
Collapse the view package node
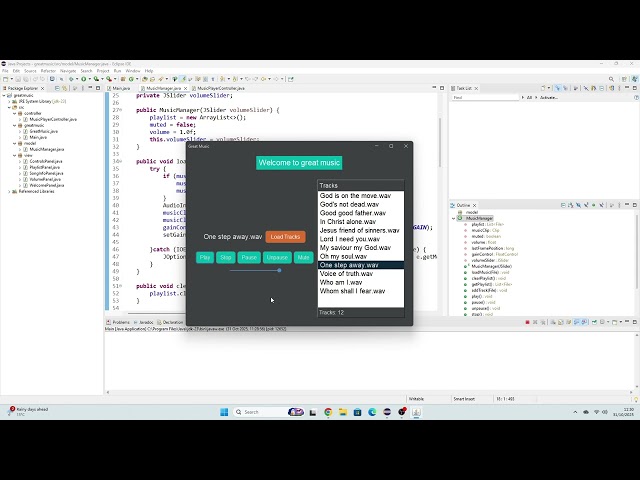click(x=15, y=156)
